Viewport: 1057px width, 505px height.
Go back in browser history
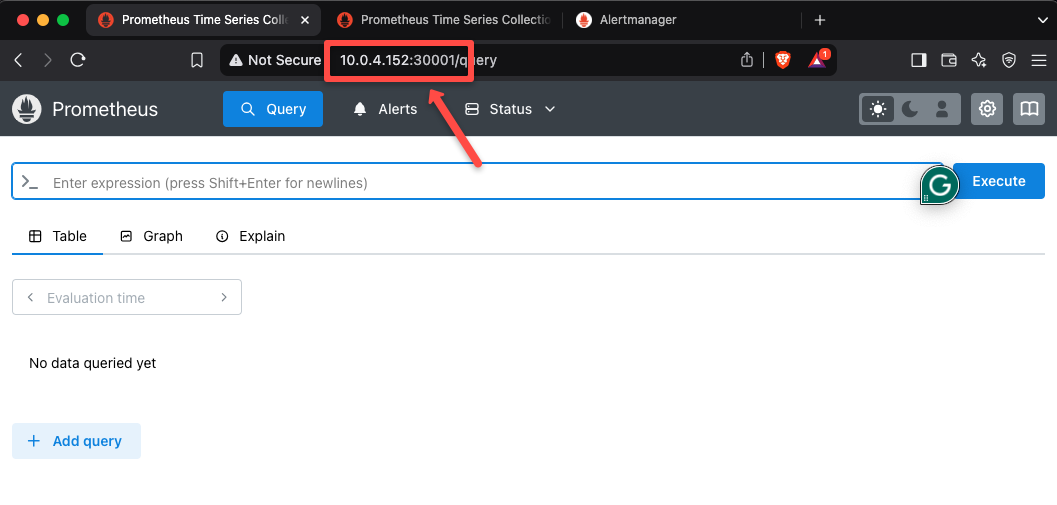point(19,61)
